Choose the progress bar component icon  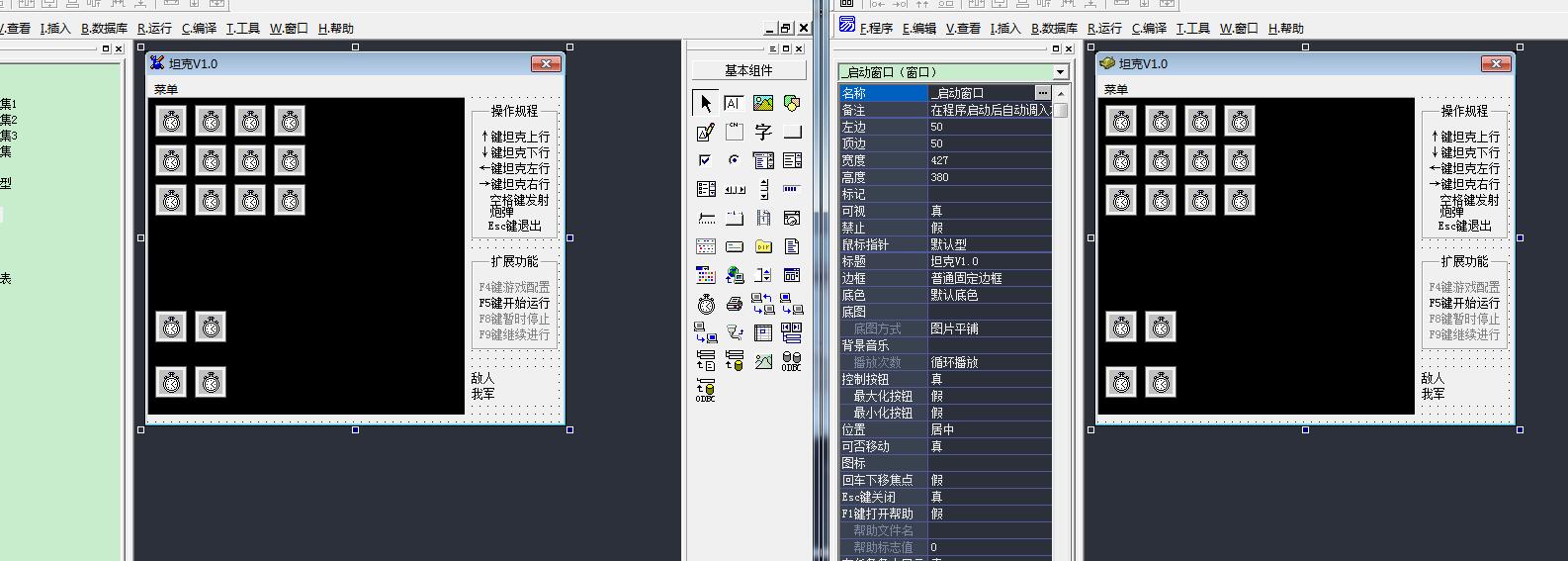point(792,189)
